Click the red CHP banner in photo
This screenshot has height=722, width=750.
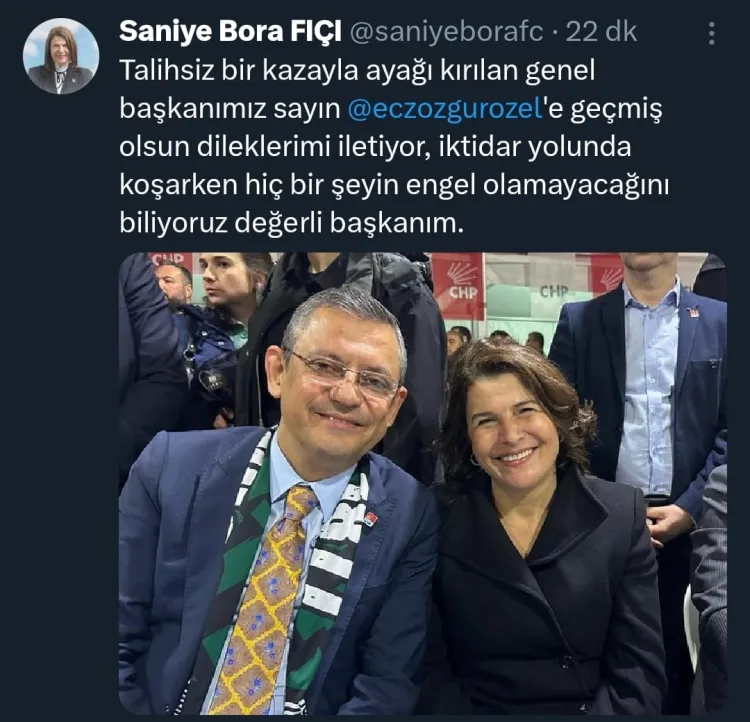pos(458,285)
